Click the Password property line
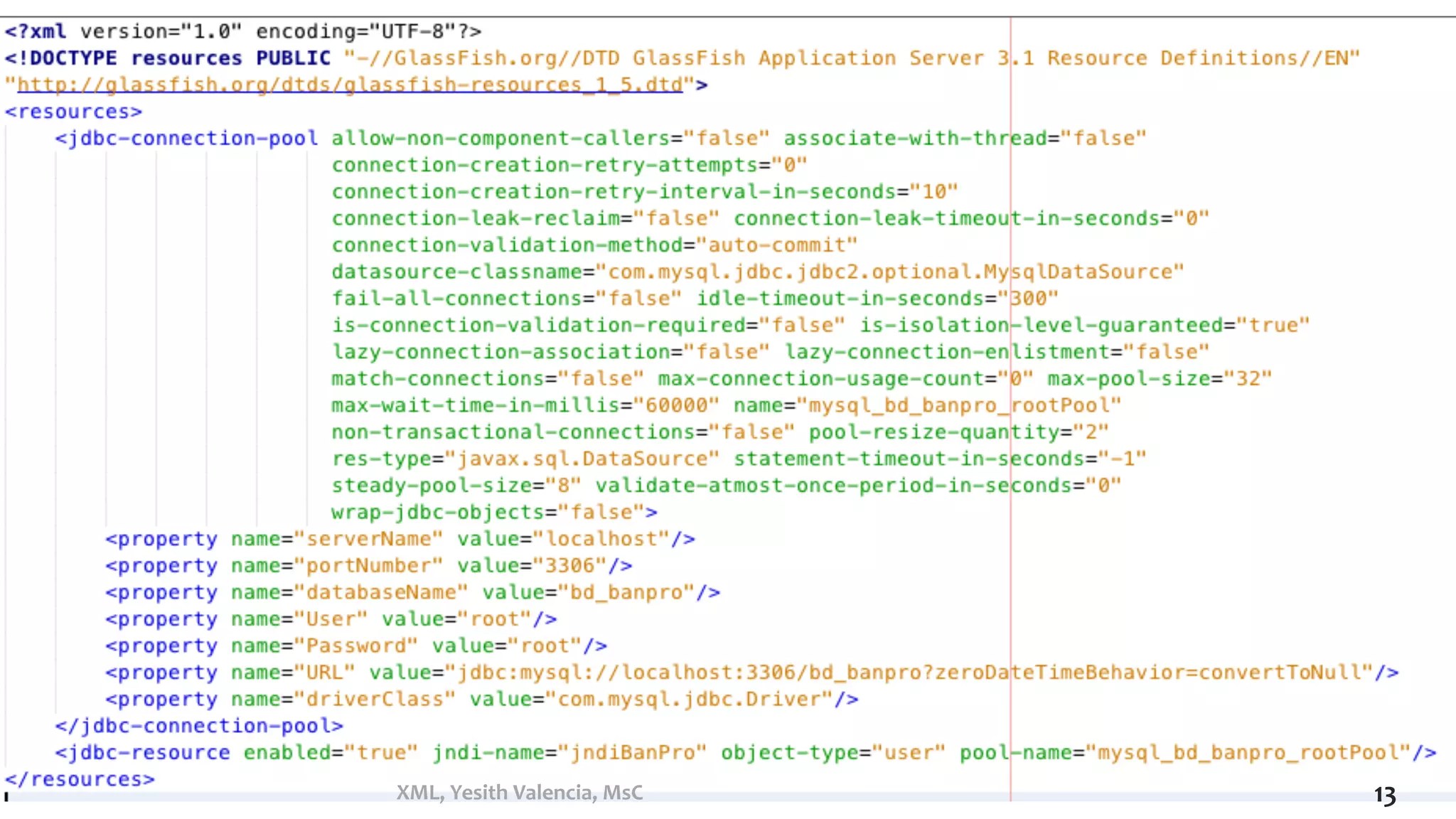 coord(356,646)
